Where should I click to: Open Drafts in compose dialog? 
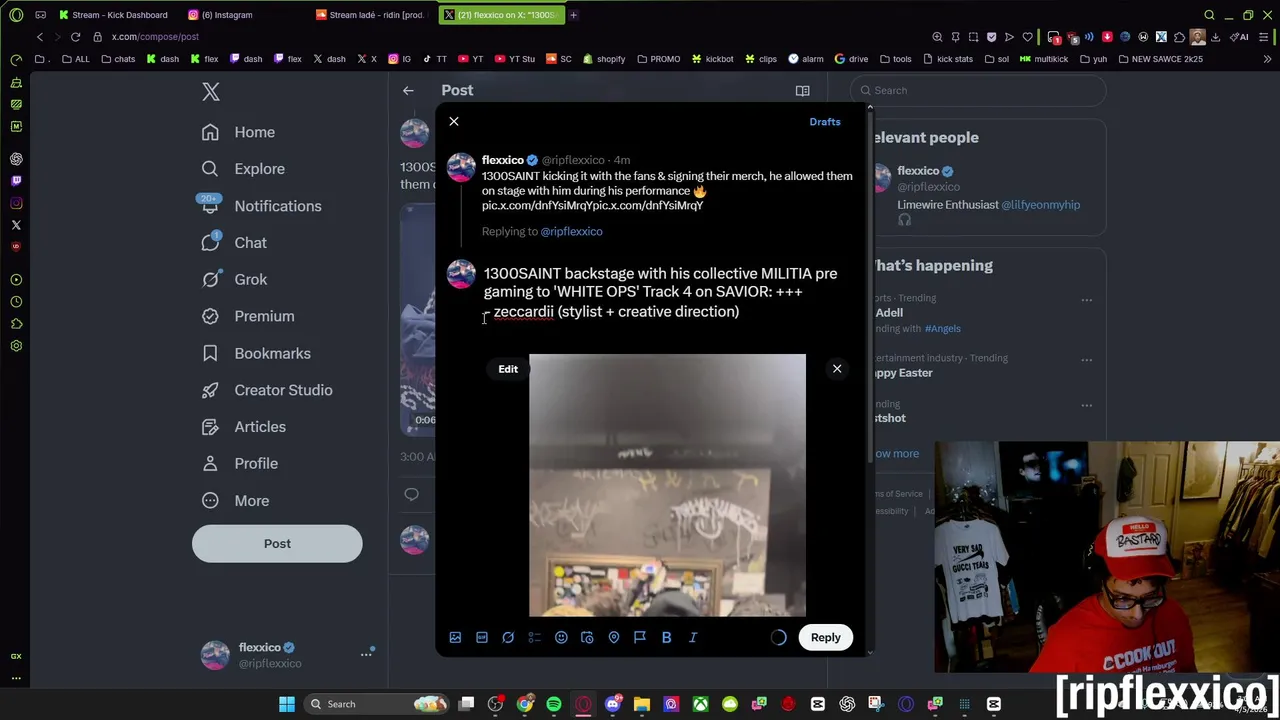(825, 121)
